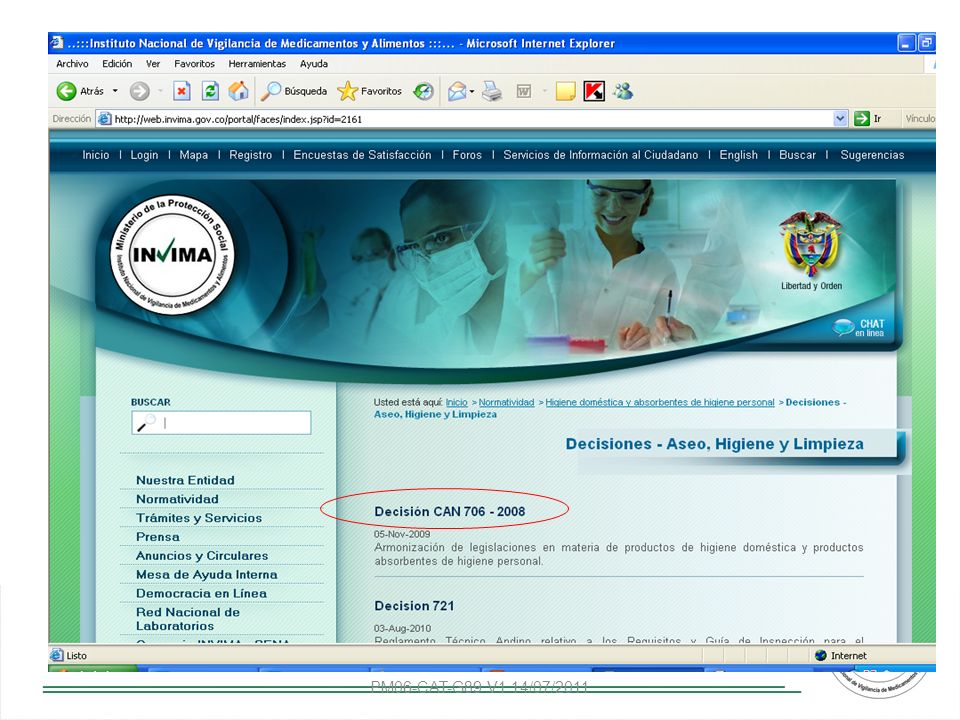The height and width of the screenshot is (720, 960).
Task: Open Favoritos star toolbar button
Action: [x=370, y=91]
